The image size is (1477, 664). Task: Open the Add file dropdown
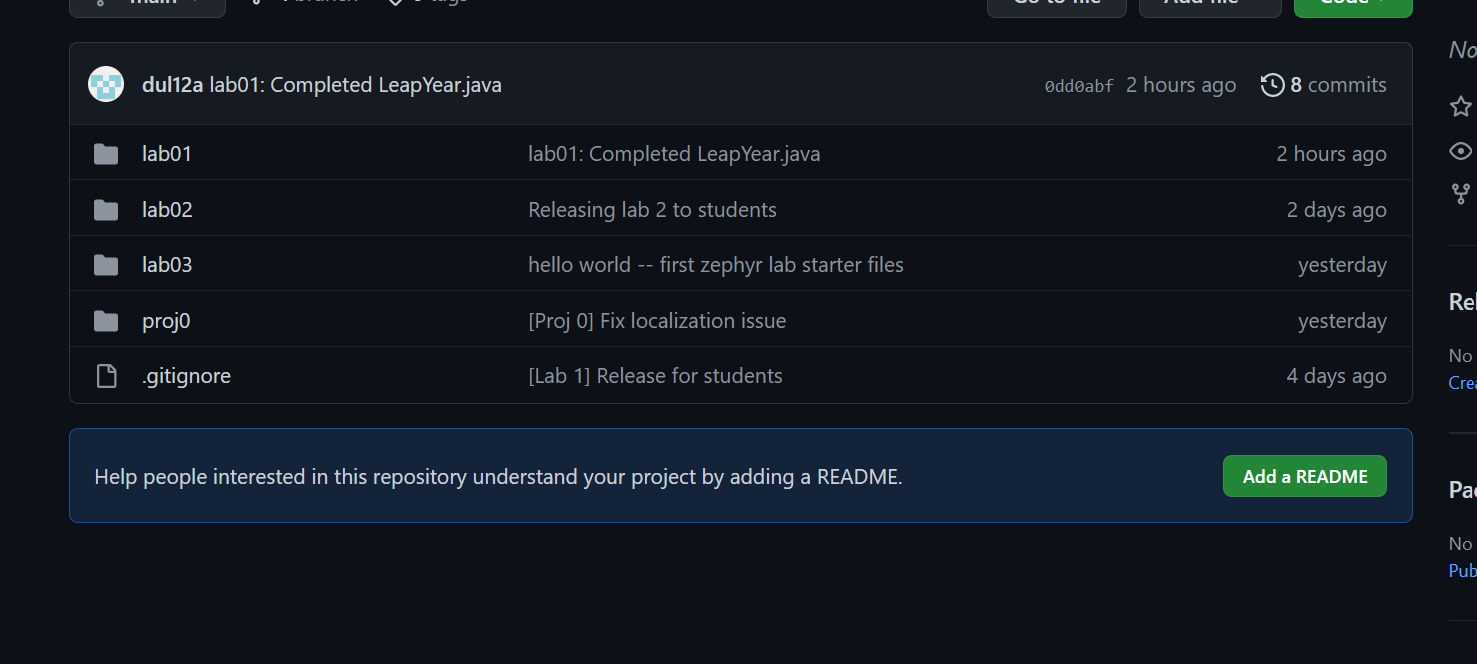tap(1209, 4)
